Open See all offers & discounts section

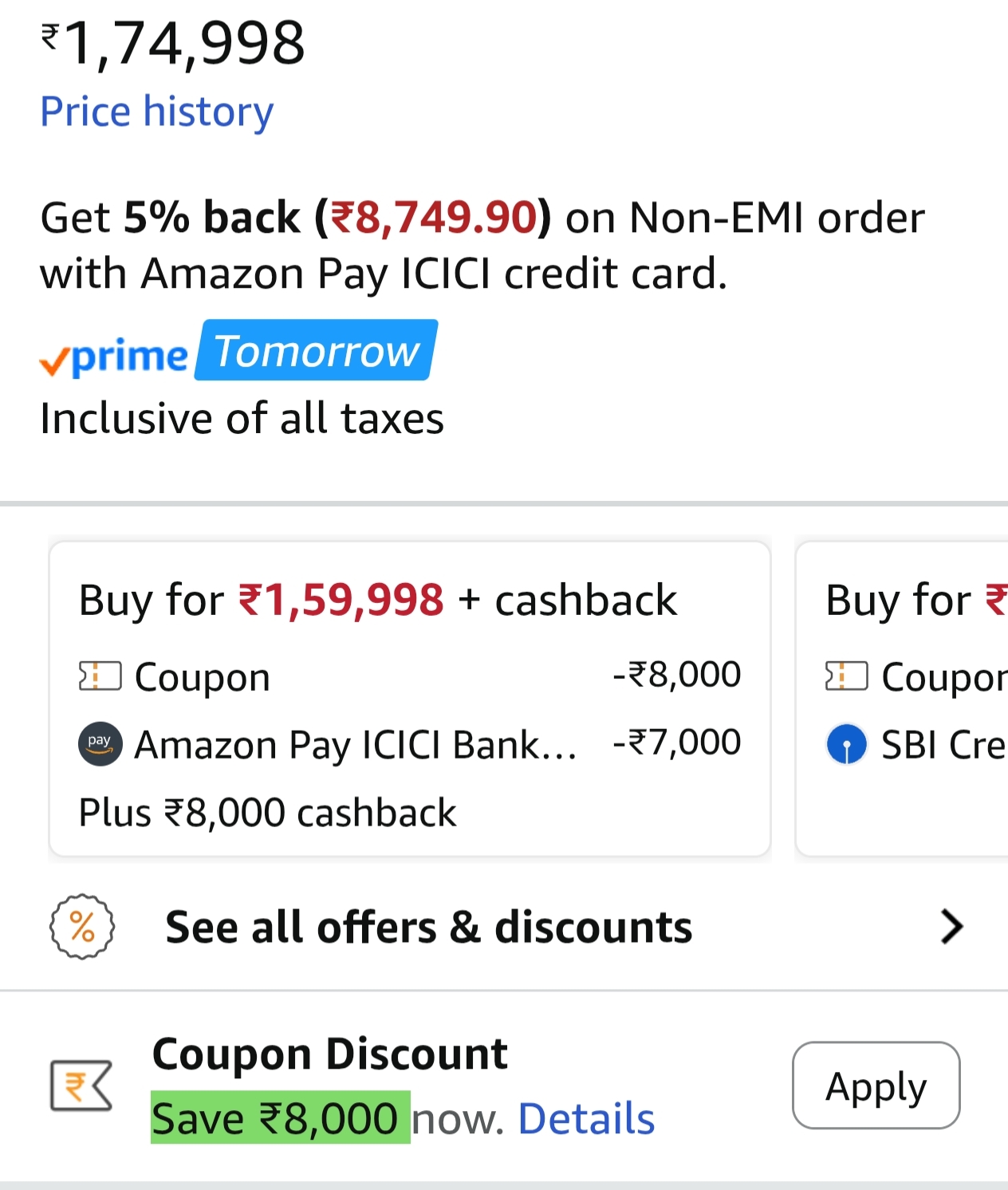pyautogui.click(x=428, y=926)
